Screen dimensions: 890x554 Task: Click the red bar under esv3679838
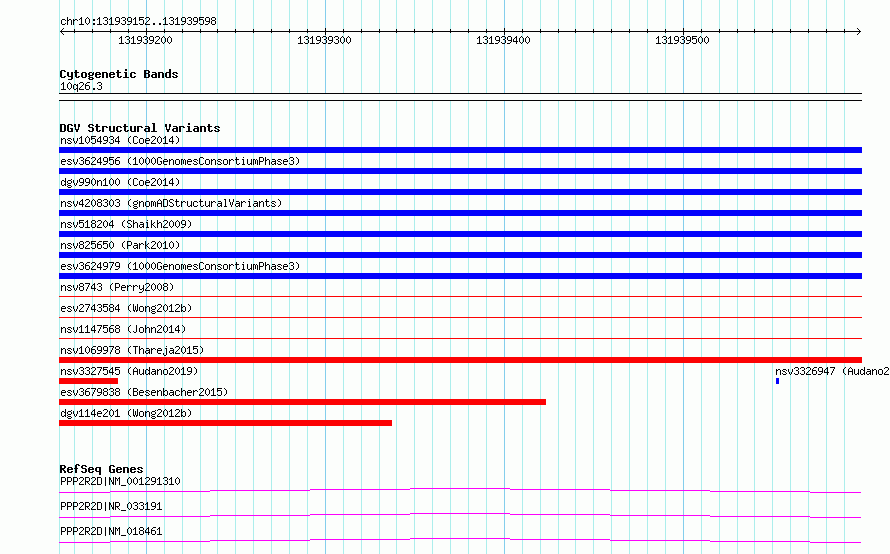click(303, 402)
